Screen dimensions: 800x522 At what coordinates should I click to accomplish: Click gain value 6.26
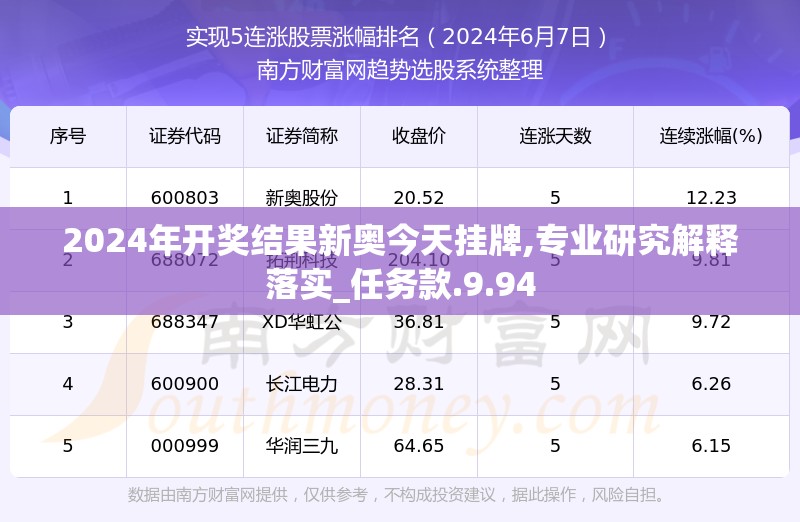(x=711, y=384)
